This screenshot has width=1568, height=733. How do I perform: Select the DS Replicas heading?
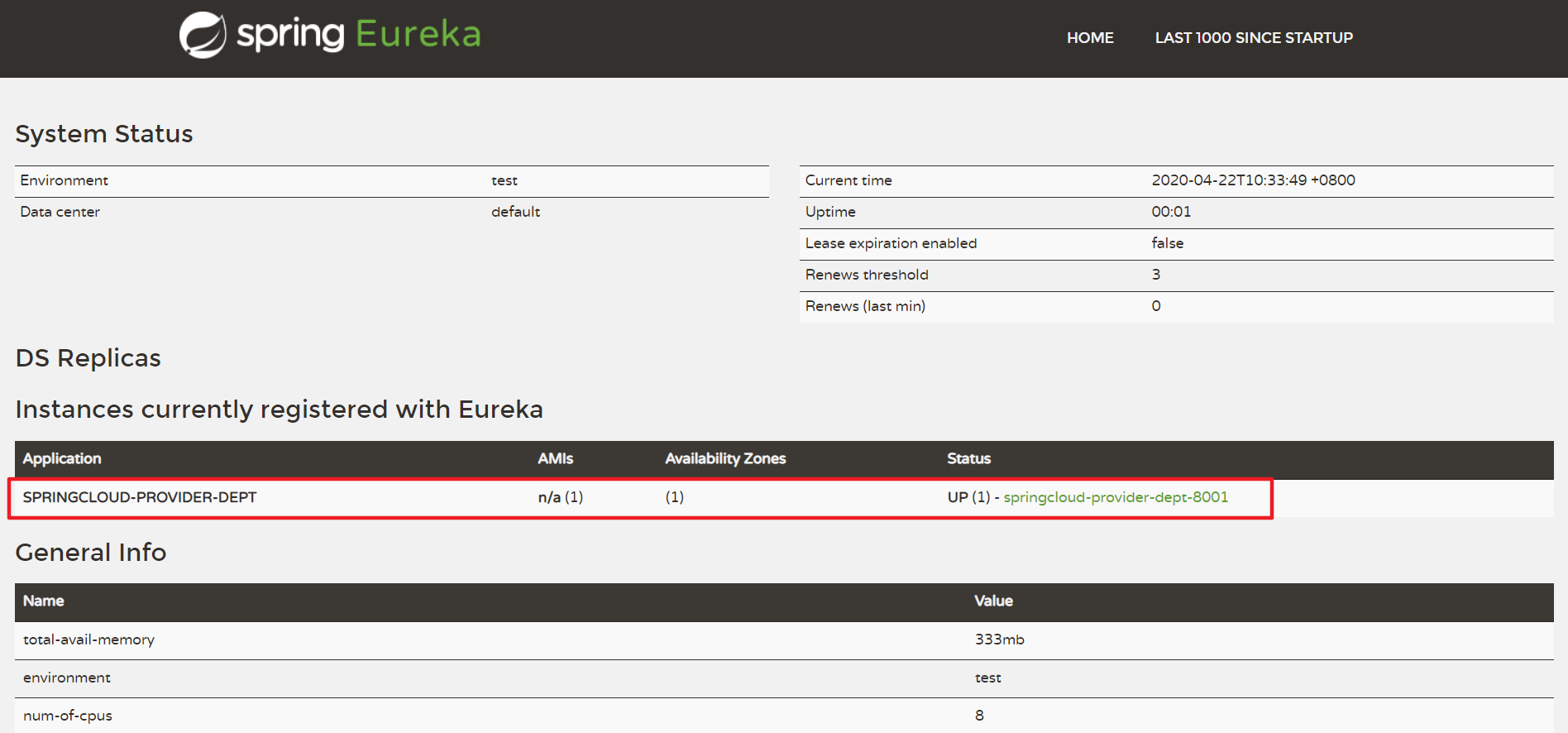[x=88, y=358]
